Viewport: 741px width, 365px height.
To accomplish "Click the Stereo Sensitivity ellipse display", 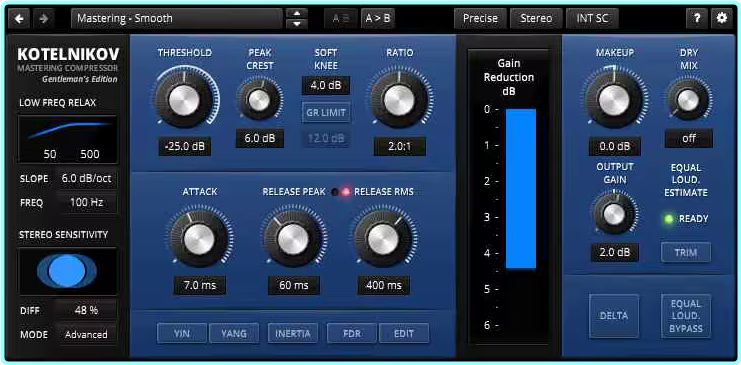I will [67, 271].
